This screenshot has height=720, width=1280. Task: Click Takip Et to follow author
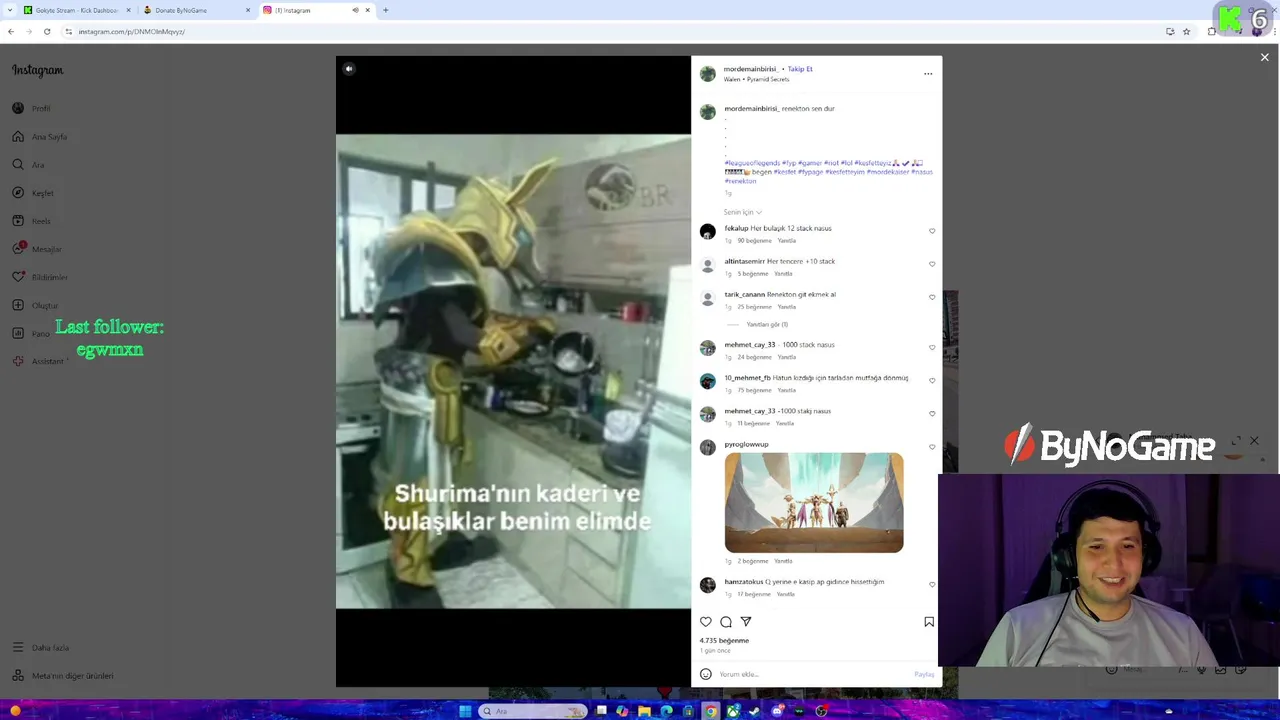coord(800,69)
